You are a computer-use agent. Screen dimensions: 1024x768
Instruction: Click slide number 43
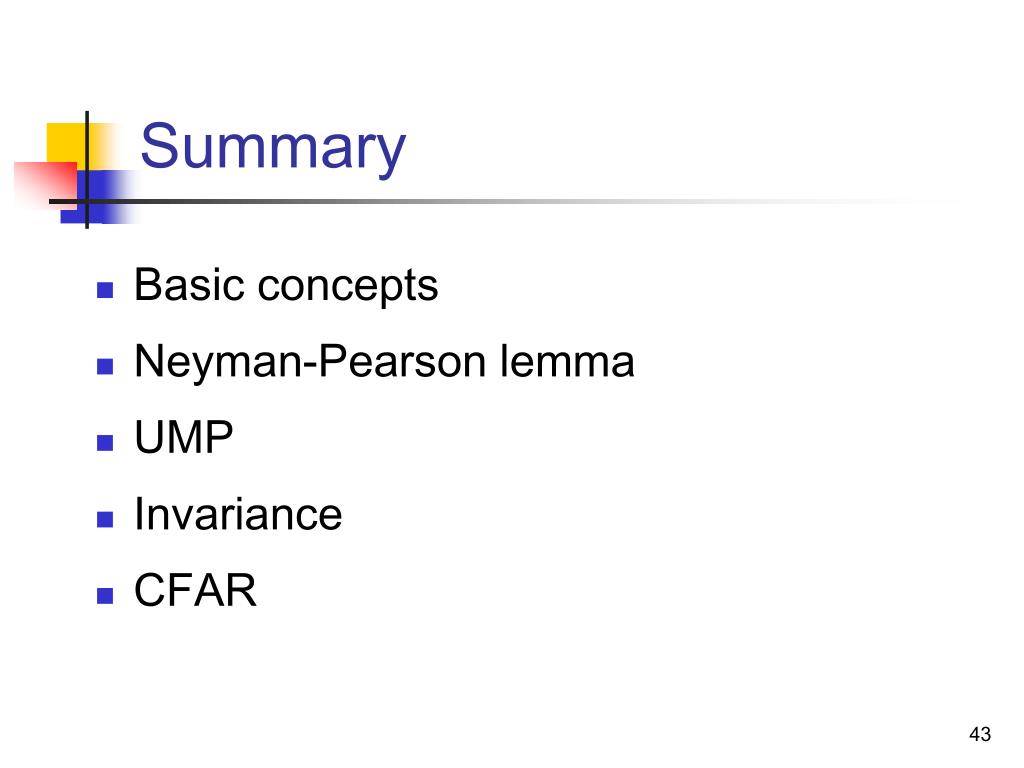coord(980,734)
